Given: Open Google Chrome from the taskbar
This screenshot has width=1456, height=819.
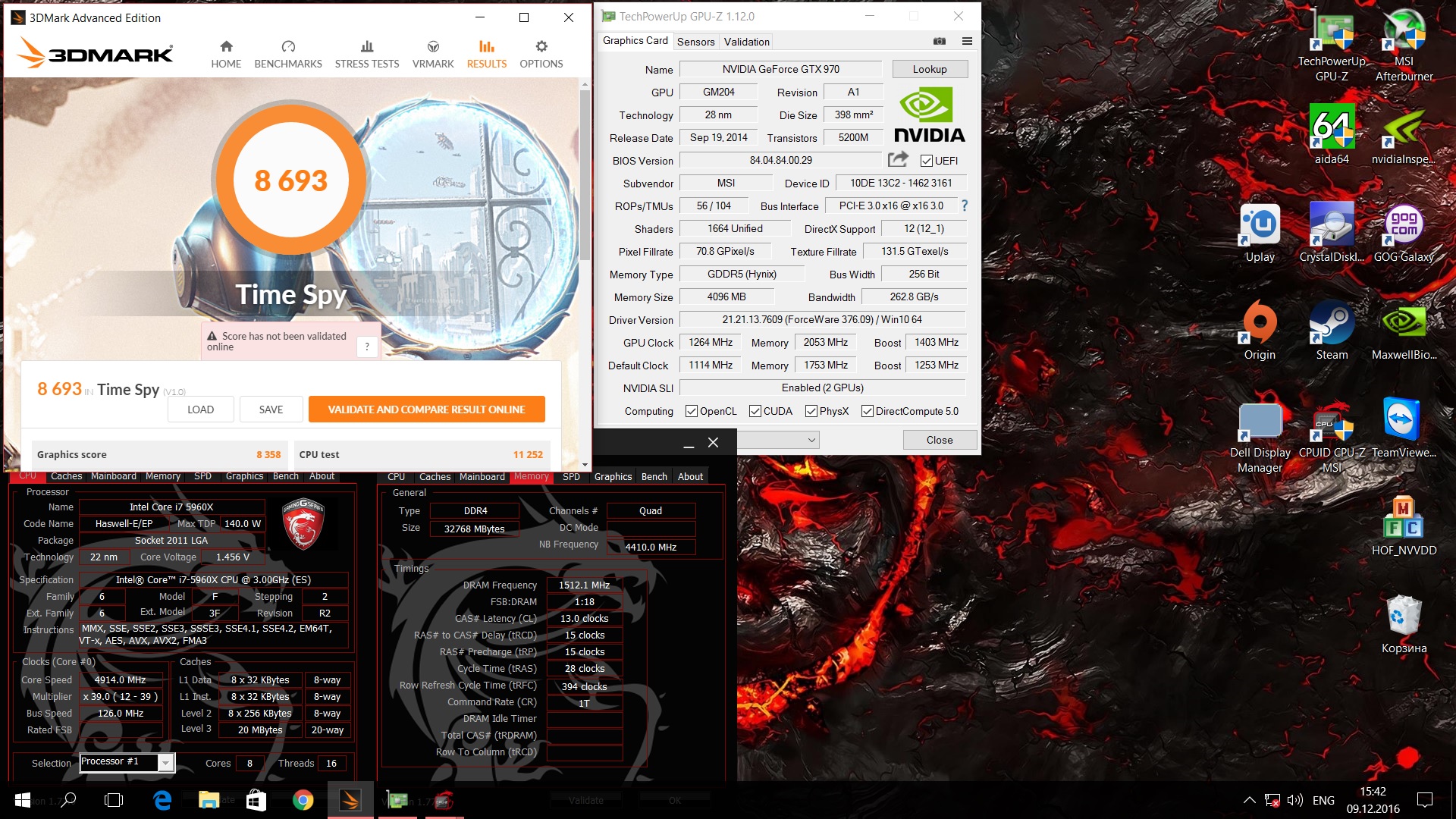Looking at the screenshot, I should click(303, 800).
